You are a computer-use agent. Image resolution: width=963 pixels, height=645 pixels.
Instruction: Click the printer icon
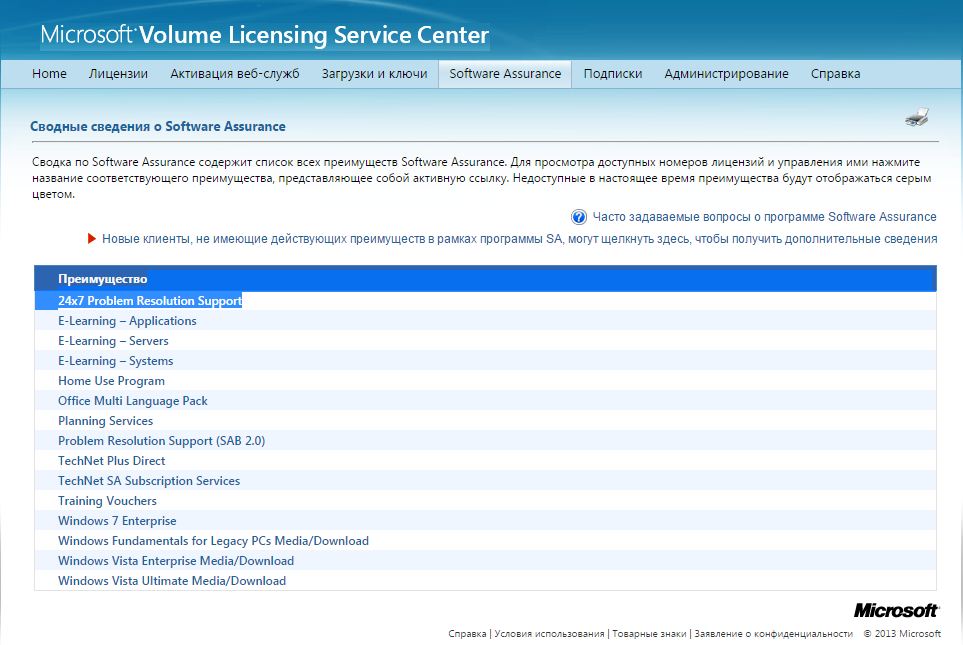pyautogui.click(x=917, y=117)
